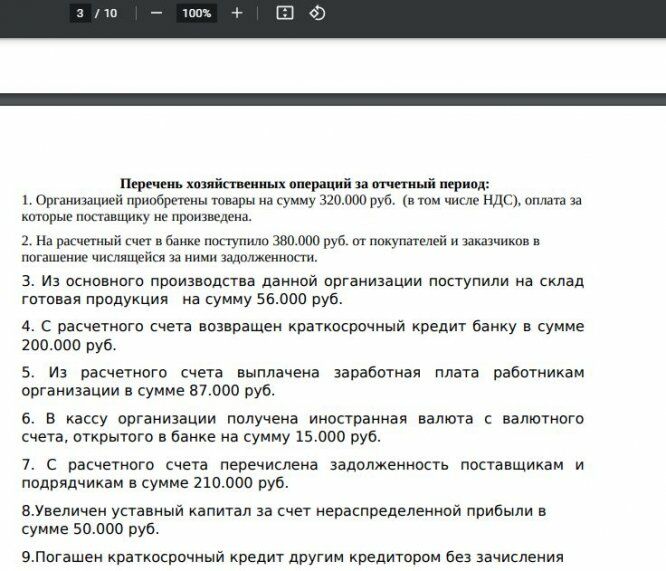Zoom in using the plus icon
Screen dimensions: 666x571
[x=237, y=13]
